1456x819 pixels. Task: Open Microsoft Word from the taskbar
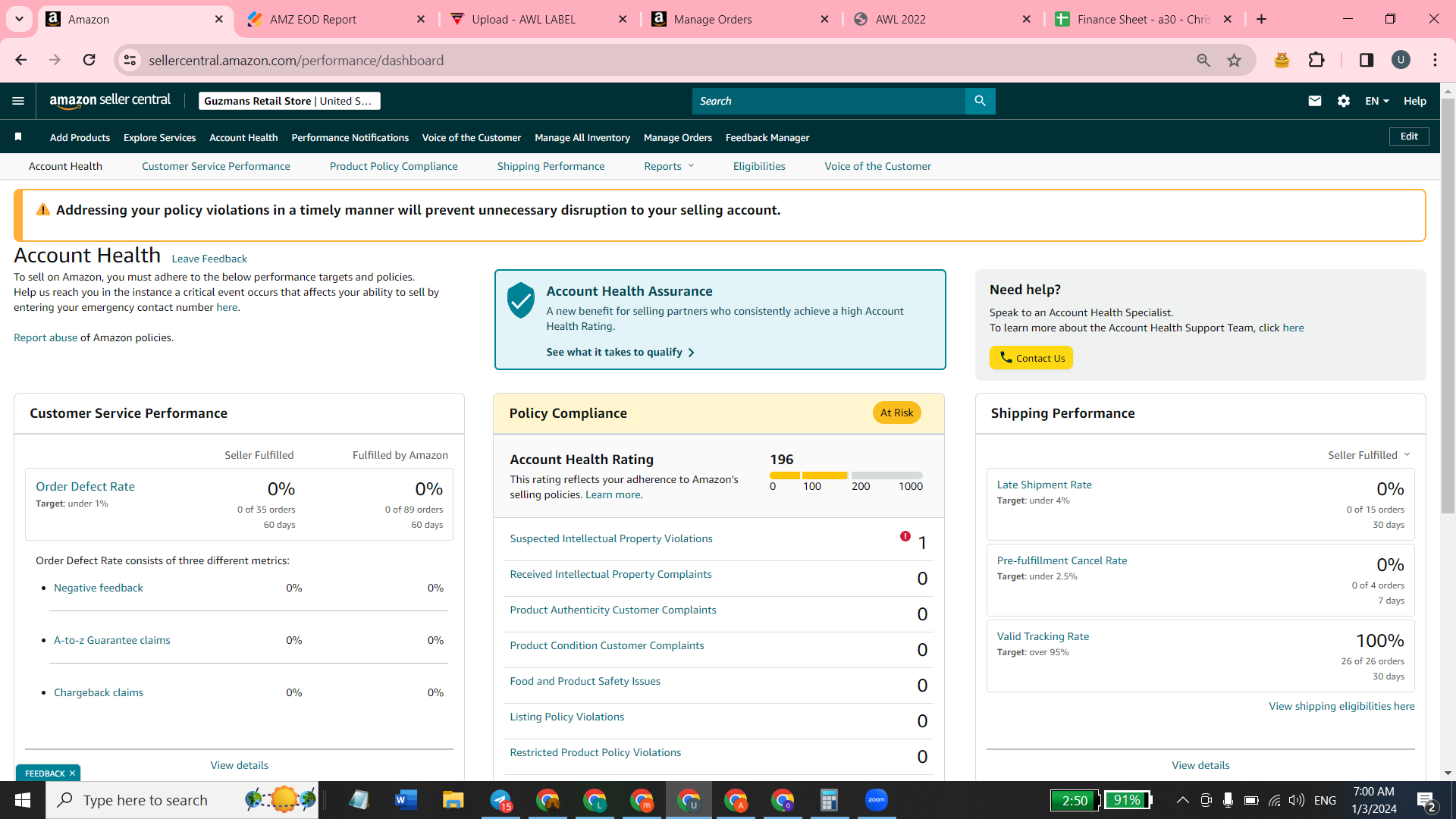pos(406,800)
